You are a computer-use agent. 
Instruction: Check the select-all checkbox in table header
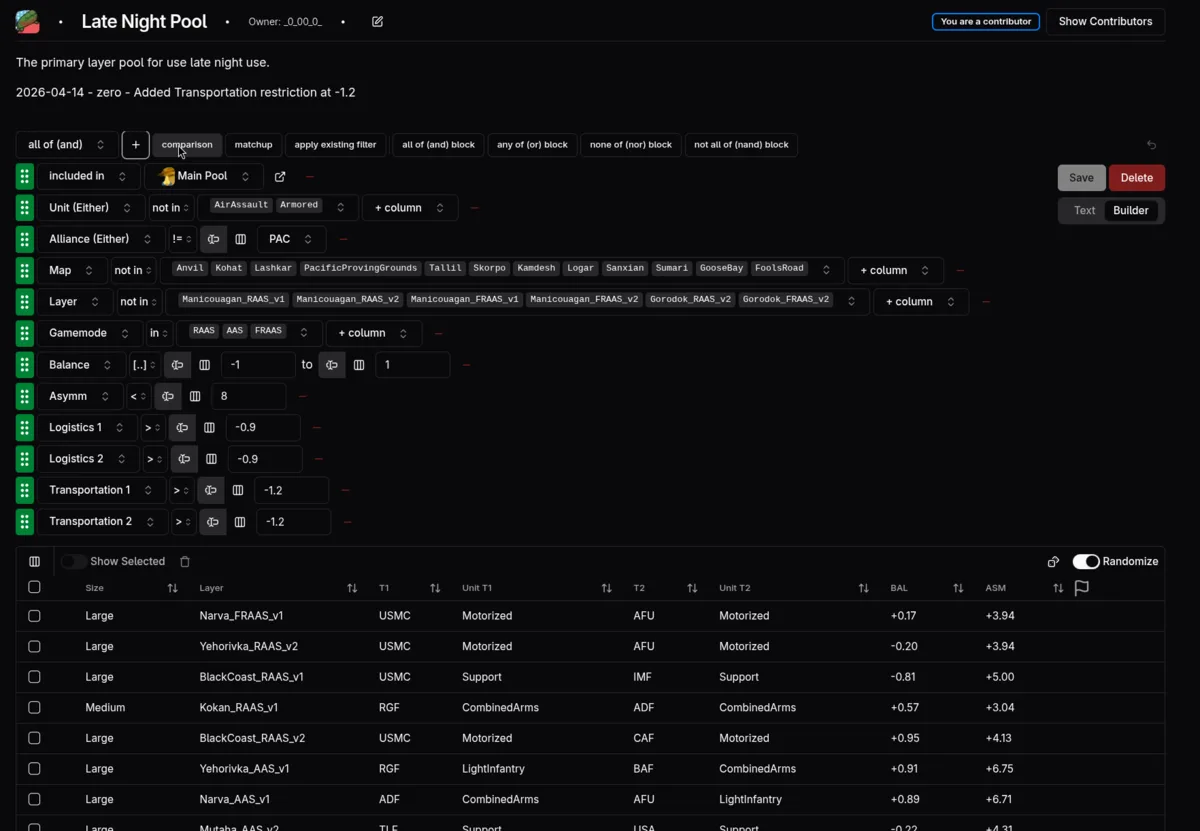point(34,588)
